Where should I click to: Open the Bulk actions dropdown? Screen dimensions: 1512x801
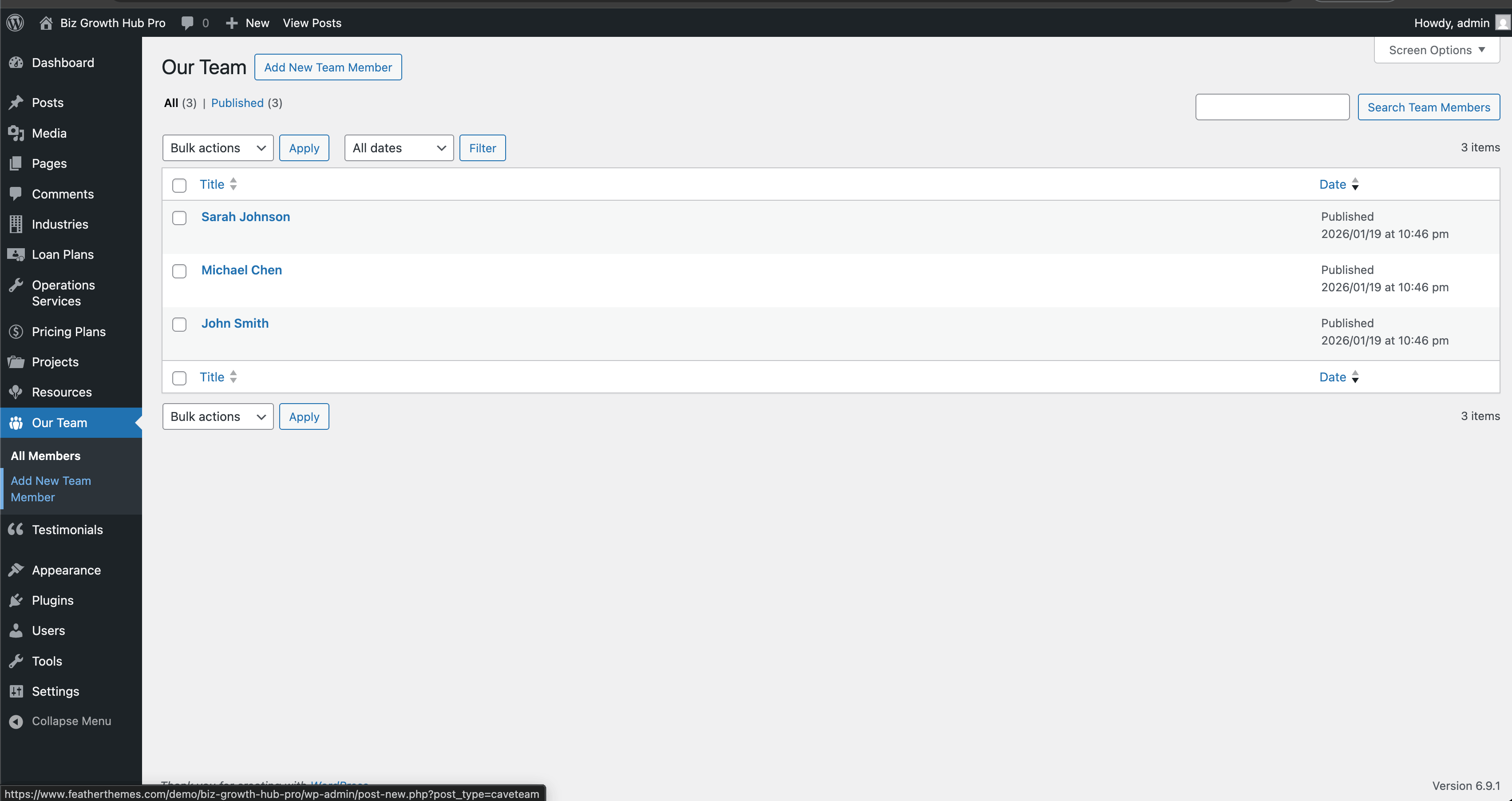(x=217, y=147)
